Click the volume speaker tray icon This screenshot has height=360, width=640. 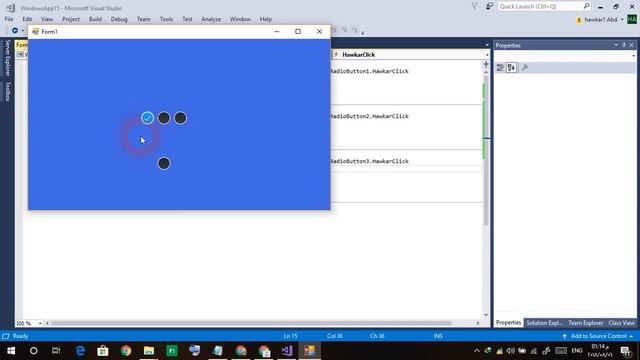coord(510,351)
